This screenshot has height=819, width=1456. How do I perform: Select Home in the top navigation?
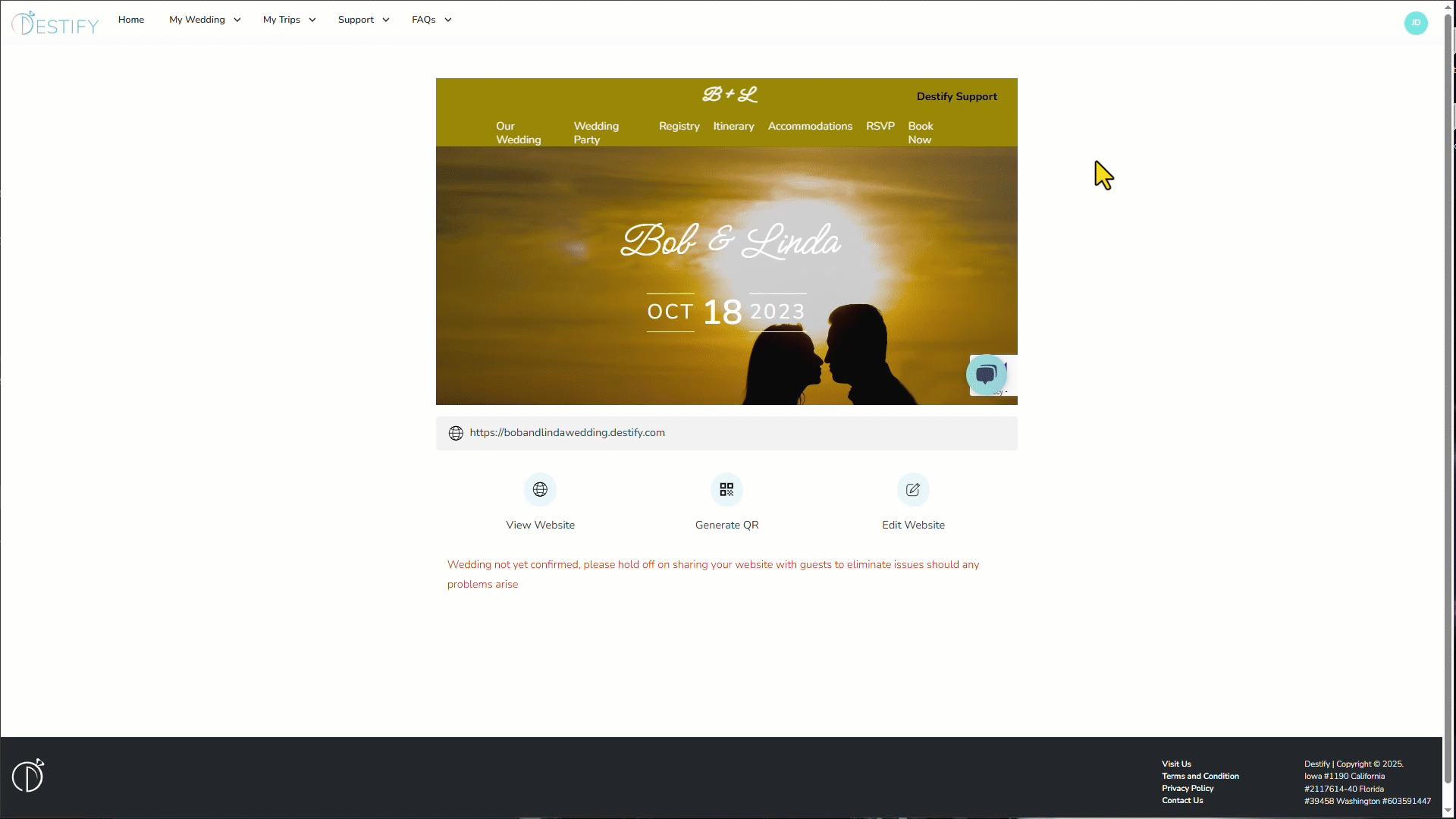(x=130, y=20)
